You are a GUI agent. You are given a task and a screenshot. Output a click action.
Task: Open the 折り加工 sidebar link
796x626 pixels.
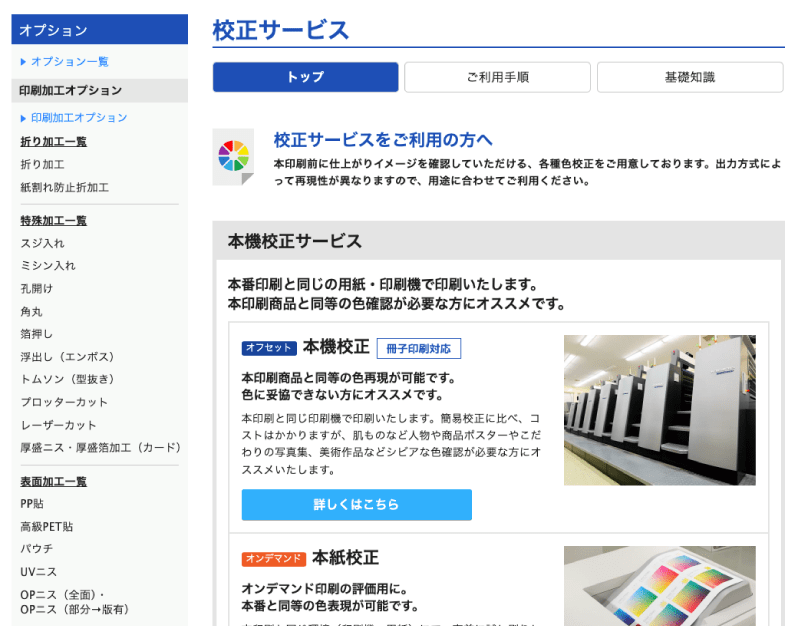tap(42, 164)
